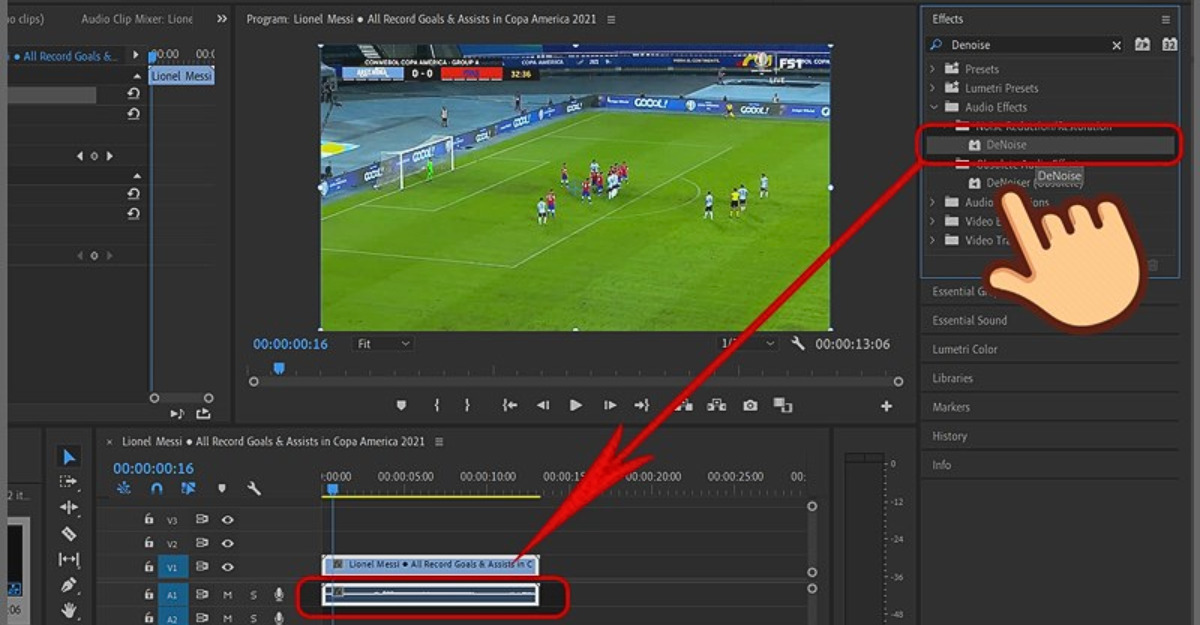Open timeline sequence panel menu

[438, 441]
